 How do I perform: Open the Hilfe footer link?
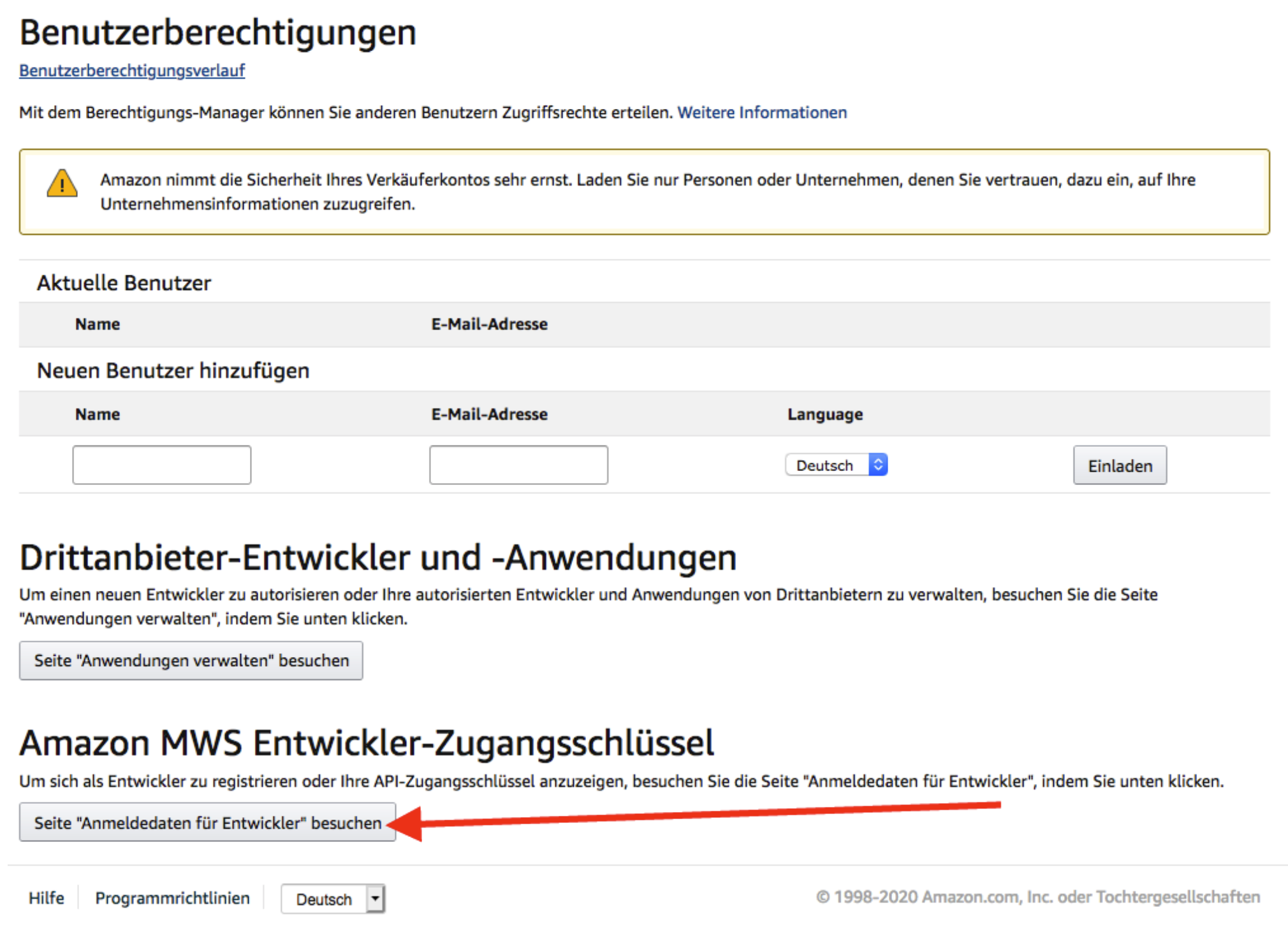(x=47, y=898)
